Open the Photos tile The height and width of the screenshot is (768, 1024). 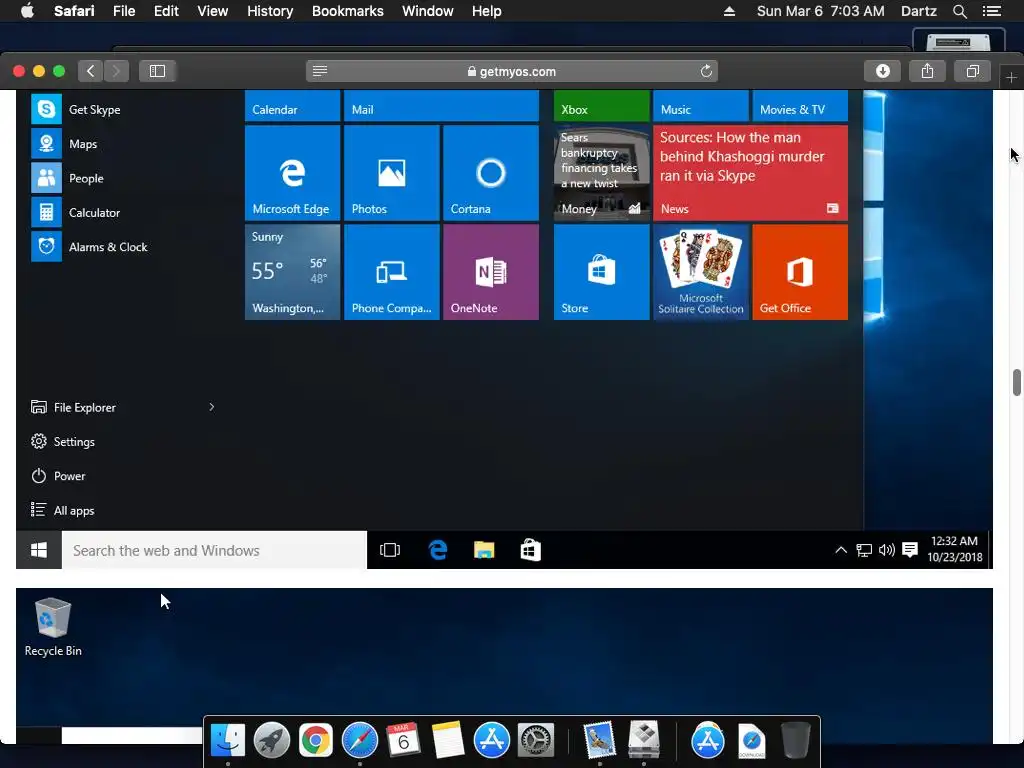391,173
